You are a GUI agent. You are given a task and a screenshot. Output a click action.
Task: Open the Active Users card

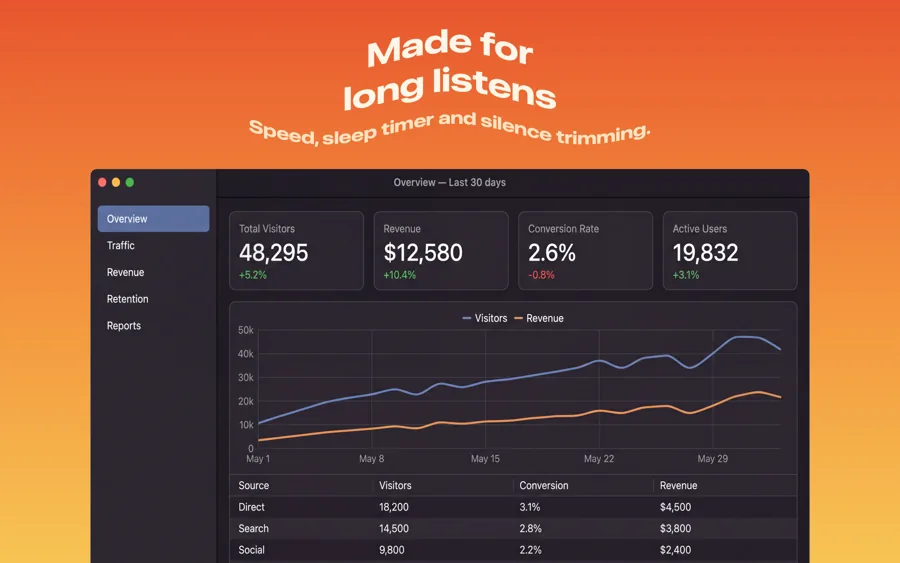coord(730,251)
